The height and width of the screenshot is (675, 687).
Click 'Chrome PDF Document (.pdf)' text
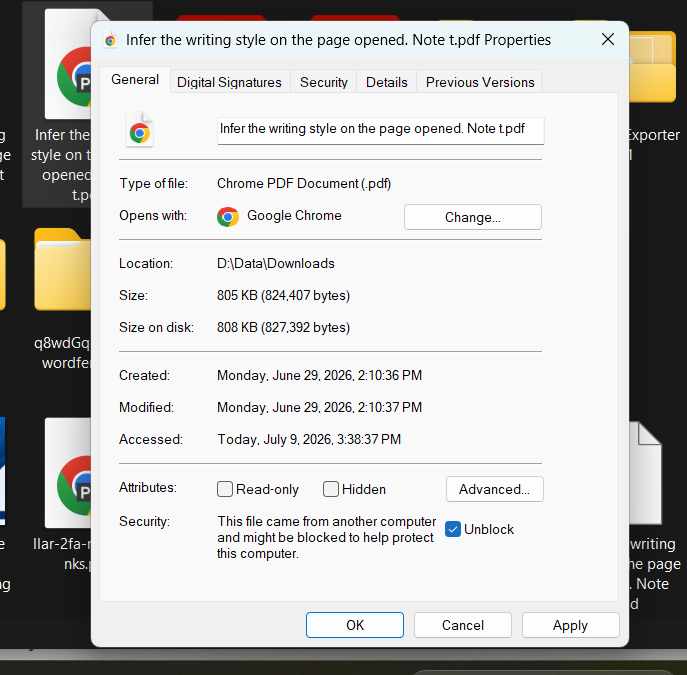pos(304,183)
